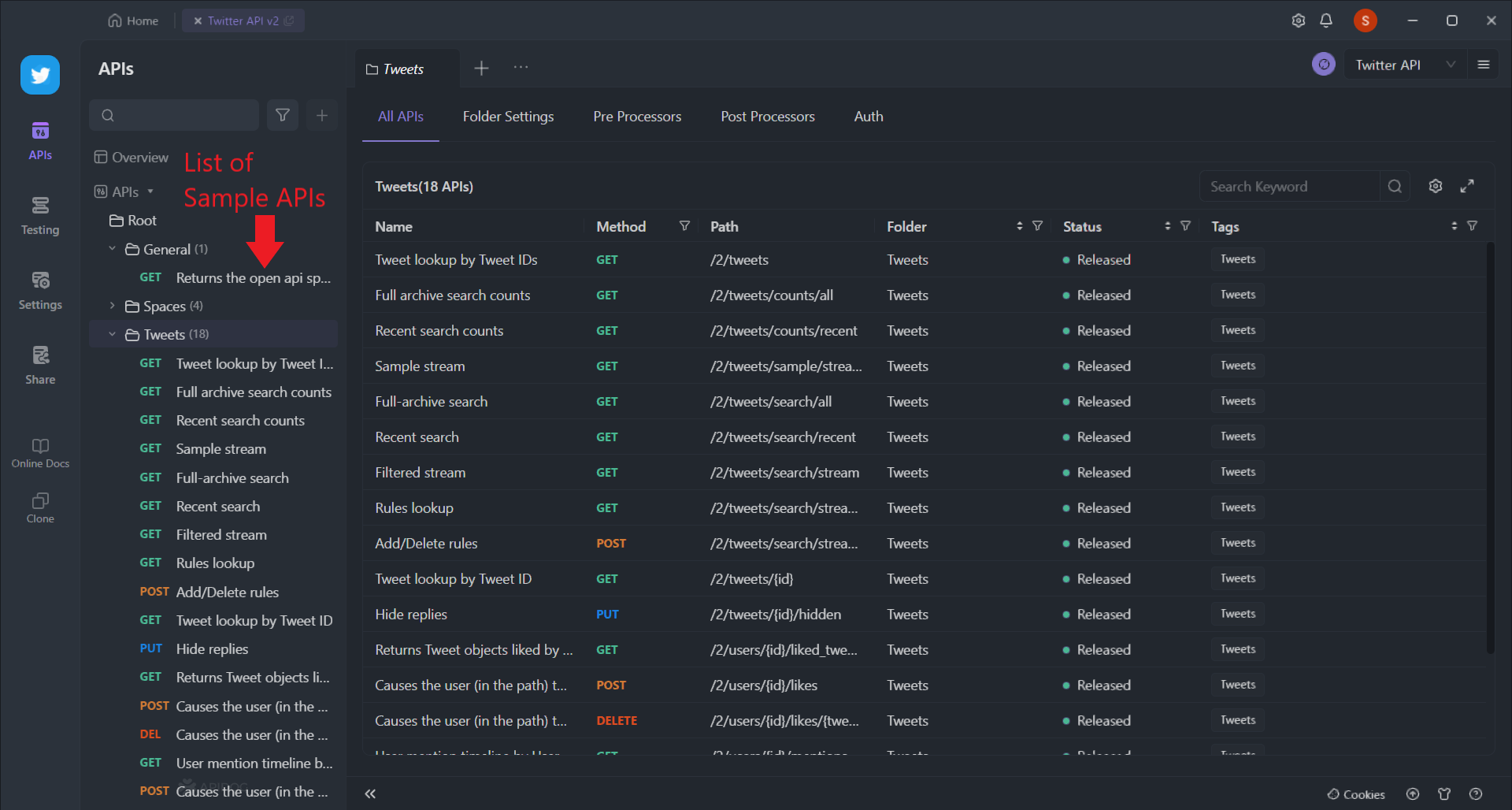Switch to the All APIs tab
This screenshot has width=1512, height=810.
401,117
